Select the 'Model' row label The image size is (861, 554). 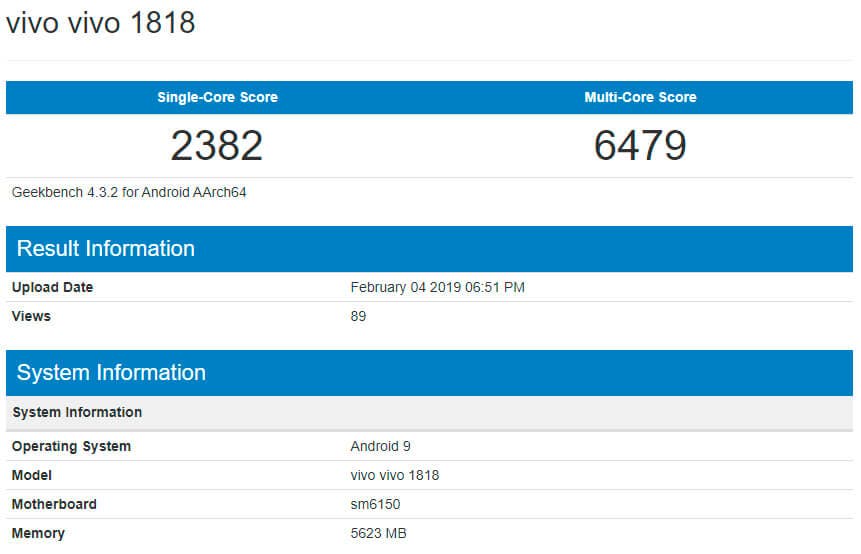(x=32, y=475)
